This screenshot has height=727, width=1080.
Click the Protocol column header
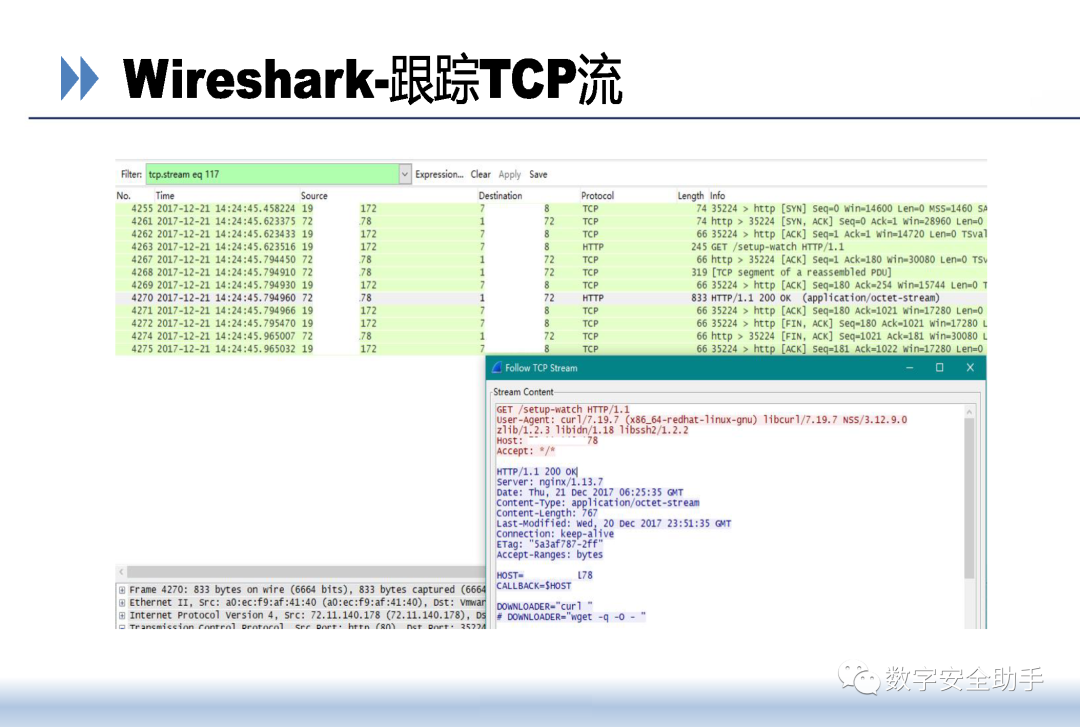[597, 196]
